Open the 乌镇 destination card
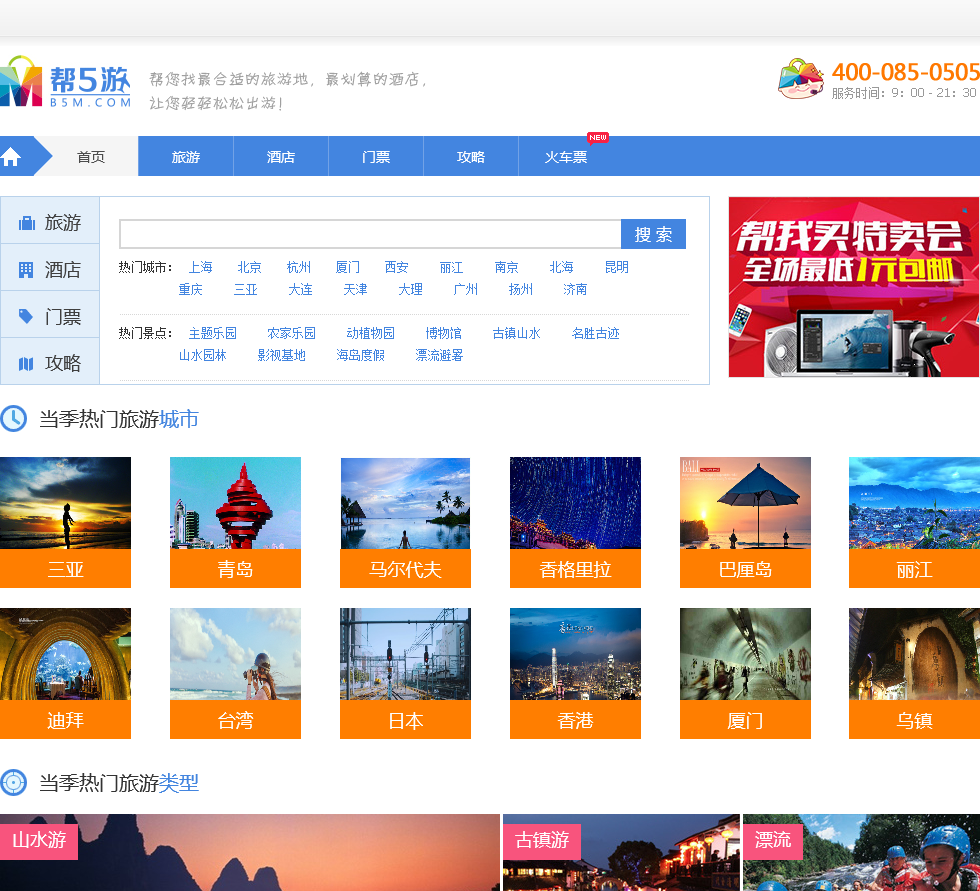 pos(914,674)
